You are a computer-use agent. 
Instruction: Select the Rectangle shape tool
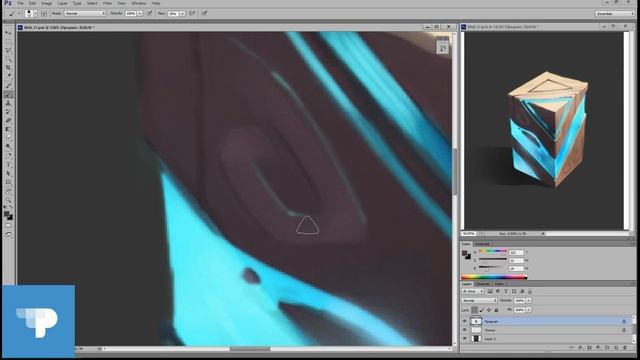click(8, 182)
